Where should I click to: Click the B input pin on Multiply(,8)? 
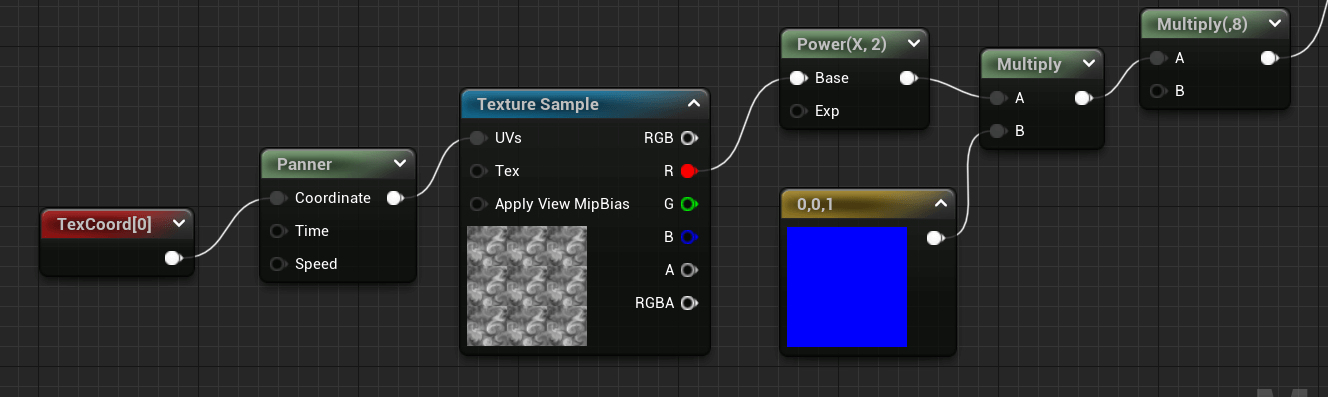pos(1158,91)
